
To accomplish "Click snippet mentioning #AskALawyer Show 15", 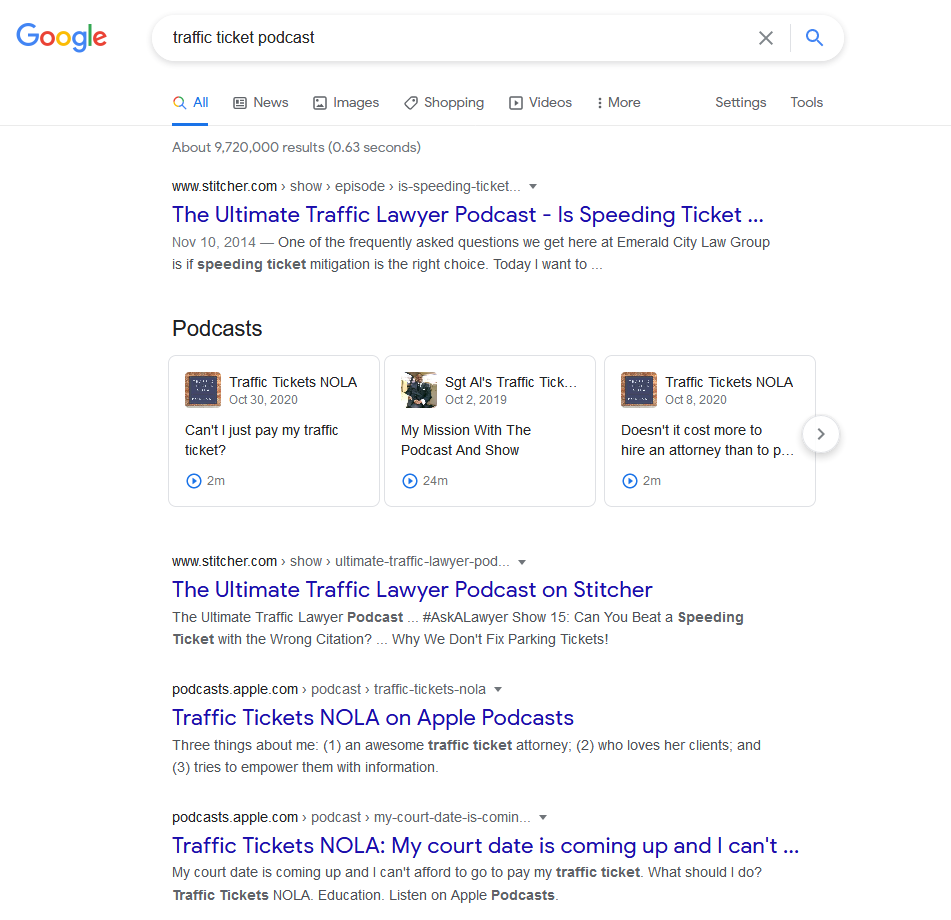I will pyautogui.click(x=458, y=628).
